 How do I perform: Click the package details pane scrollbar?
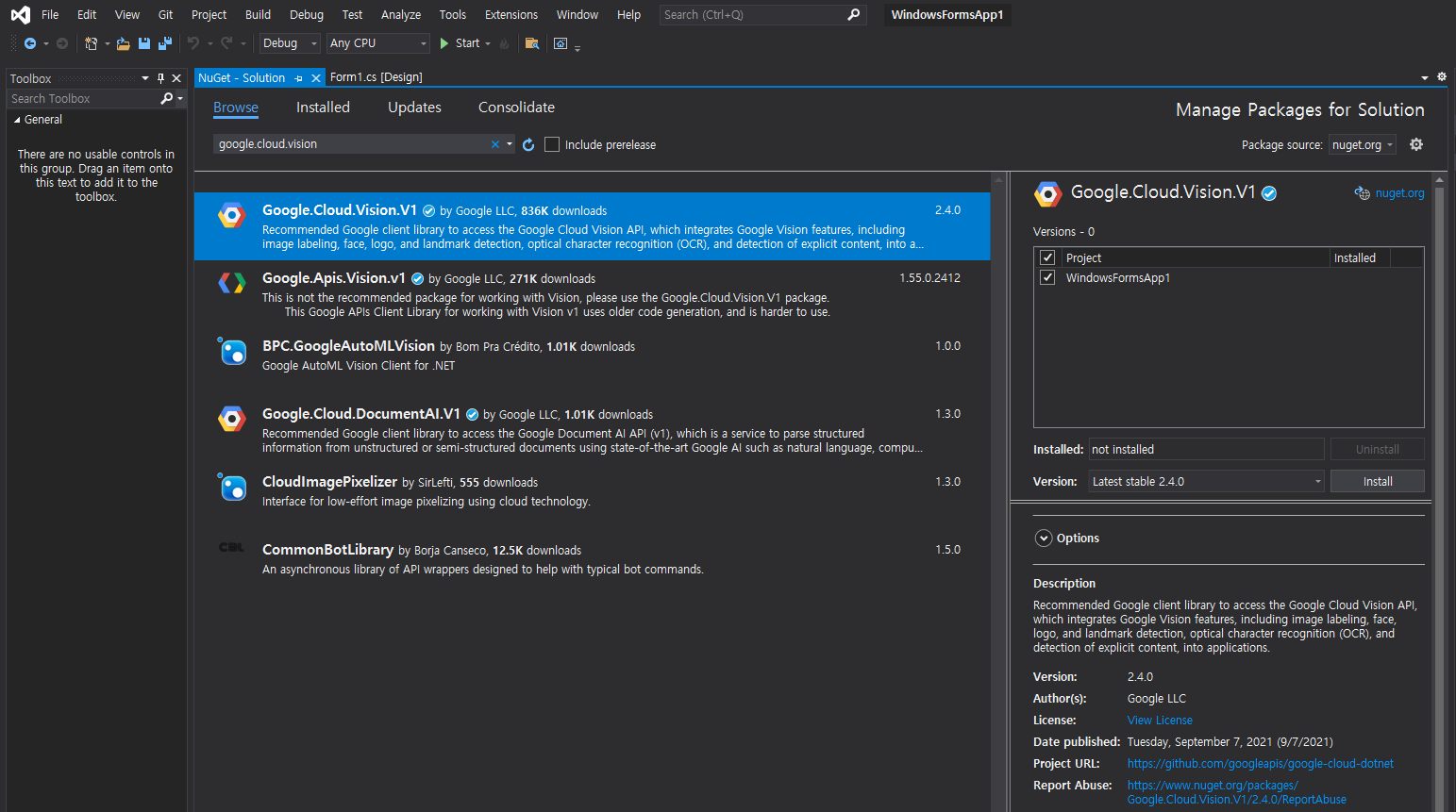tap(1439, 490)
